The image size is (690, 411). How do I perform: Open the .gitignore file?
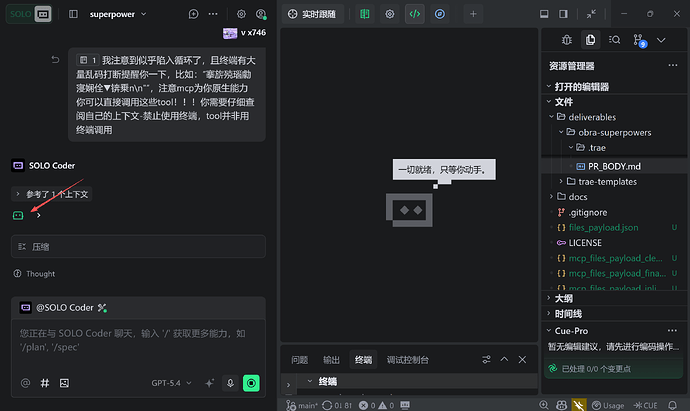pos(587,213)
